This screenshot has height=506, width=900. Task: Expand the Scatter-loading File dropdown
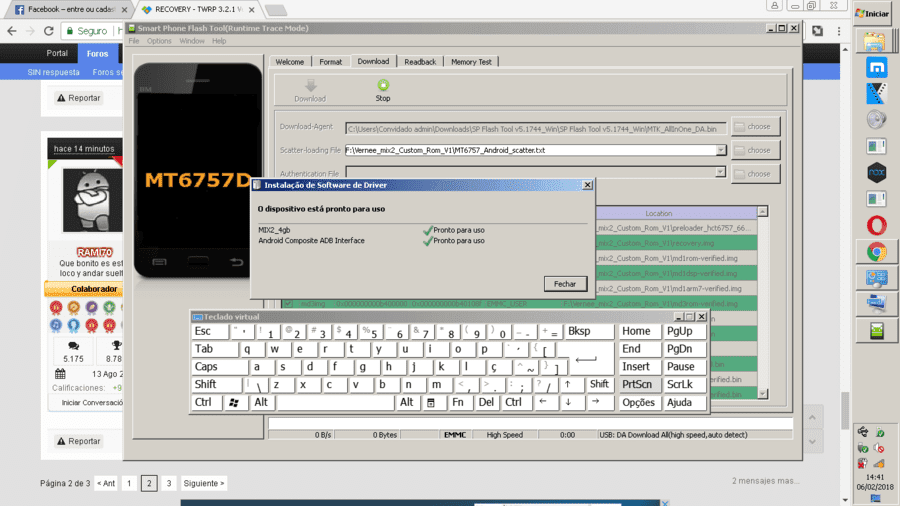point(721,150)
